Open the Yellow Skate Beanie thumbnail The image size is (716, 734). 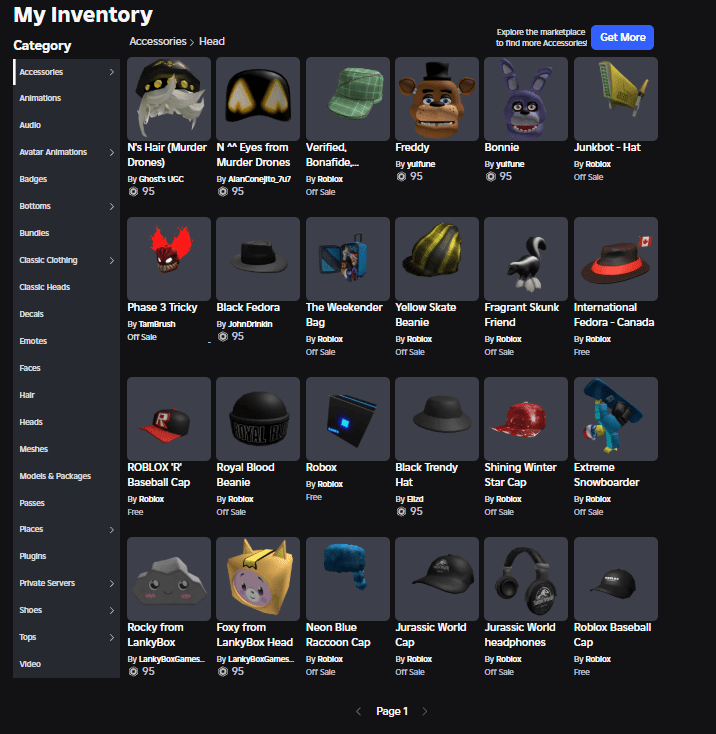coord(437,259)
